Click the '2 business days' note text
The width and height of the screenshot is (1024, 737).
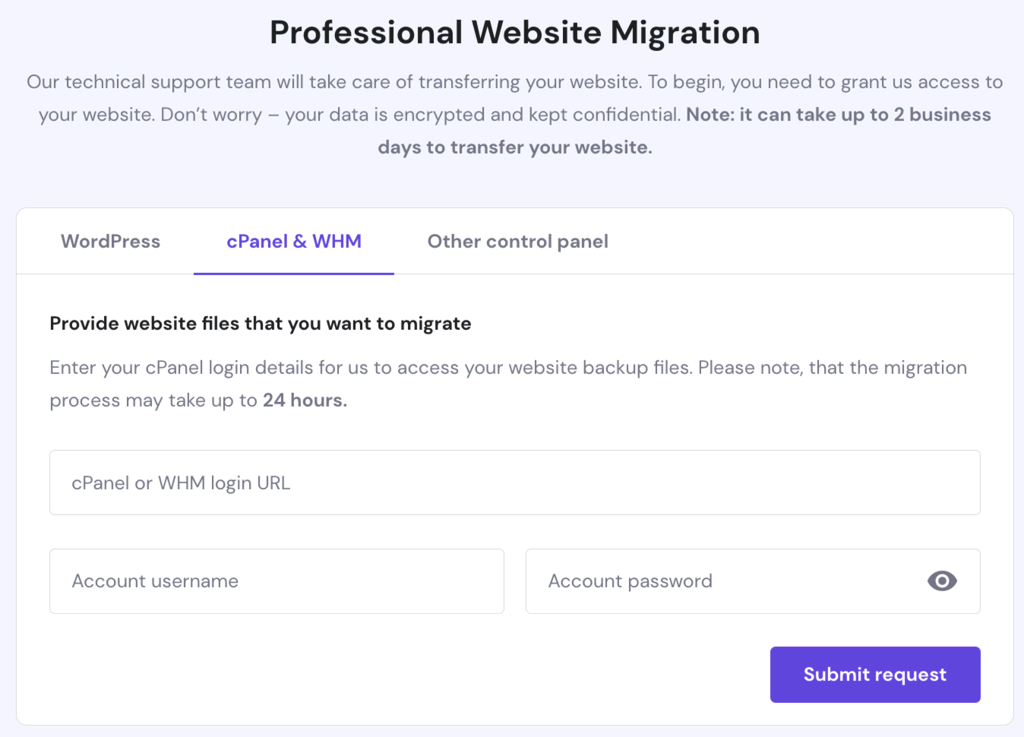point(839,115)
